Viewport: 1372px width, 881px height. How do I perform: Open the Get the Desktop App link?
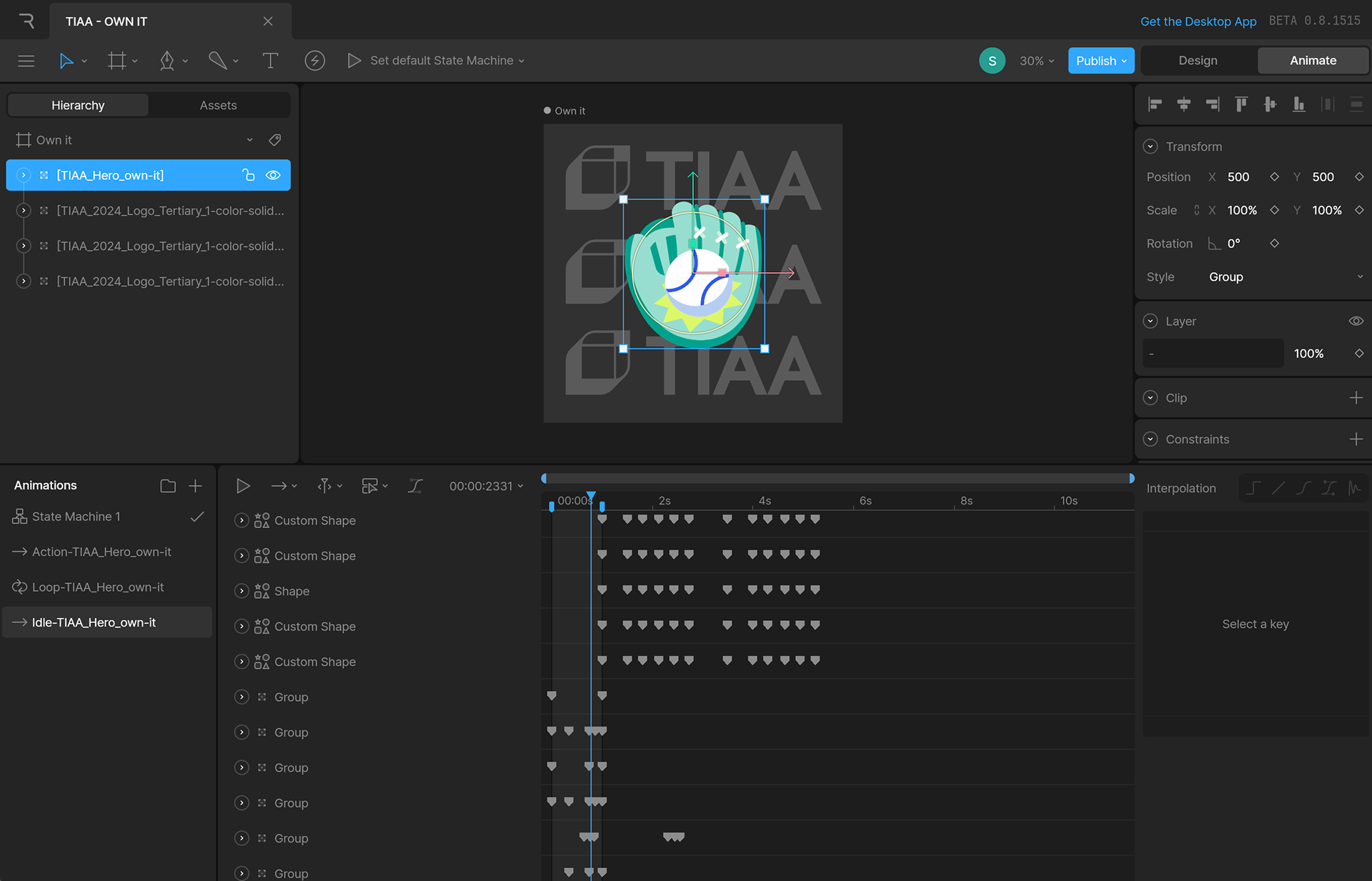pos(1198,21)
